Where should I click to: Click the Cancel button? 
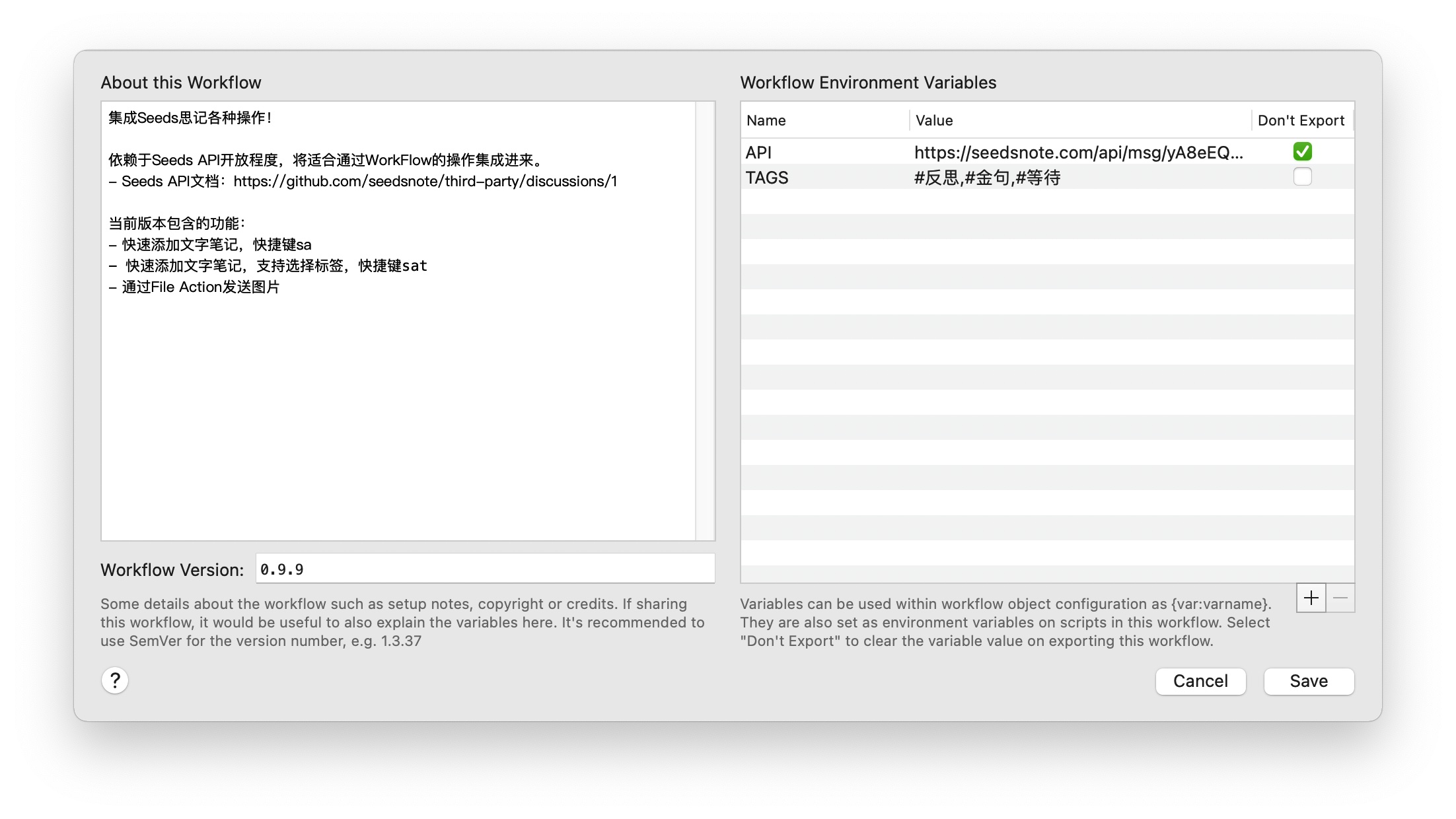(1200, 681)
